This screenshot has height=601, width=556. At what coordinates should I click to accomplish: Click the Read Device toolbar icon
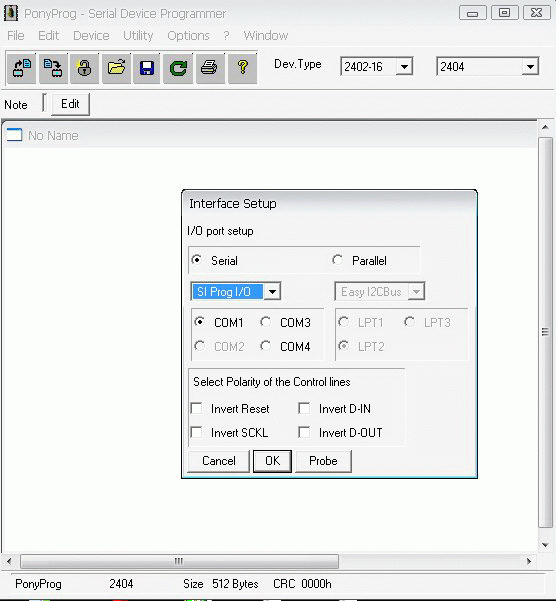point(21,68)
